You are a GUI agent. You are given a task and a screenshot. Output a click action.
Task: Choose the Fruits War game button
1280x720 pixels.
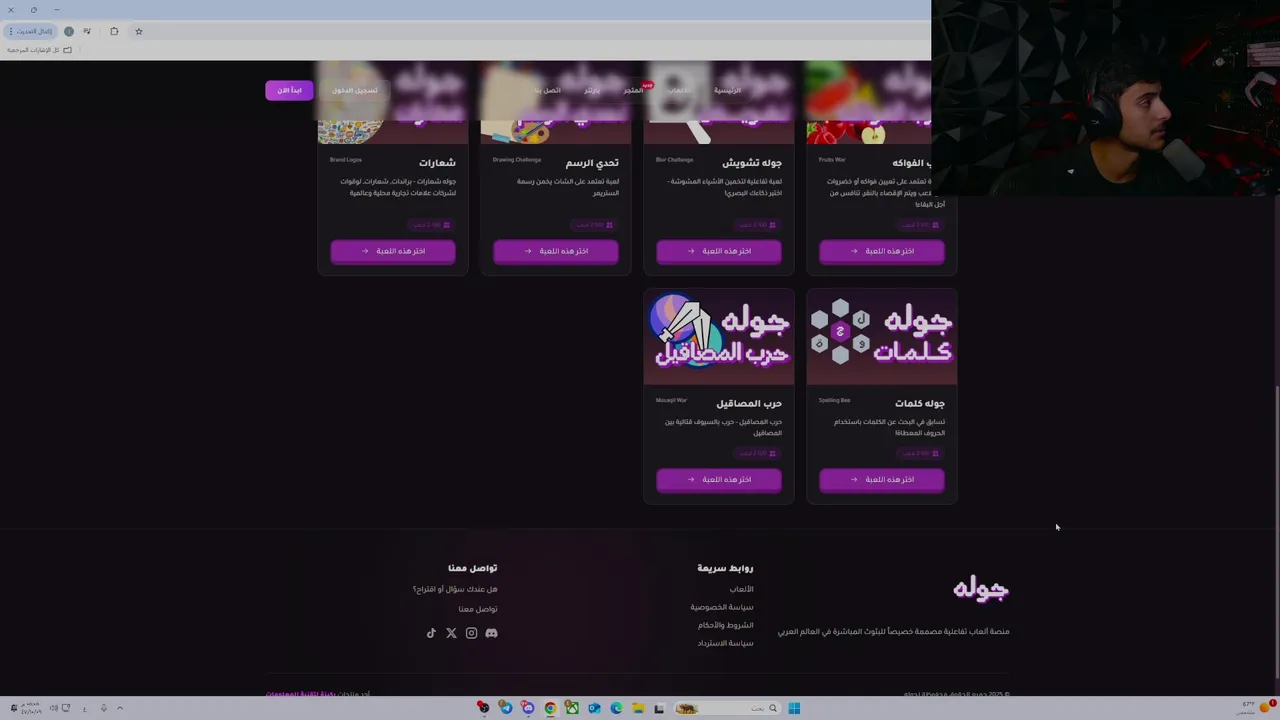[x=881, y=251]
